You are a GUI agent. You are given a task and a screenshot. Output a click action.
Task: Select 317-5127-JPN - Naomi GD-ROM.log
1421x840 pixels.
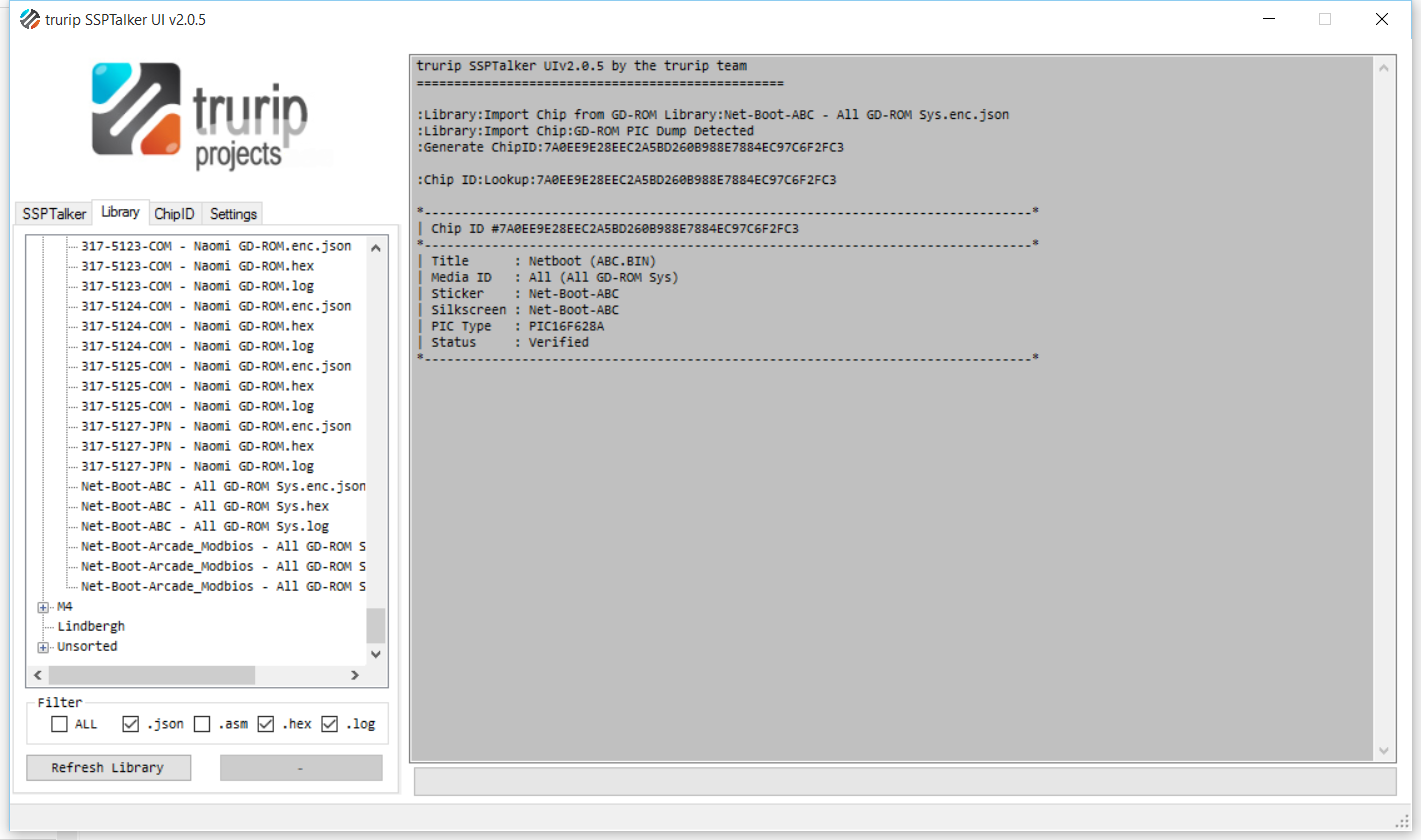tap(197, 466)
